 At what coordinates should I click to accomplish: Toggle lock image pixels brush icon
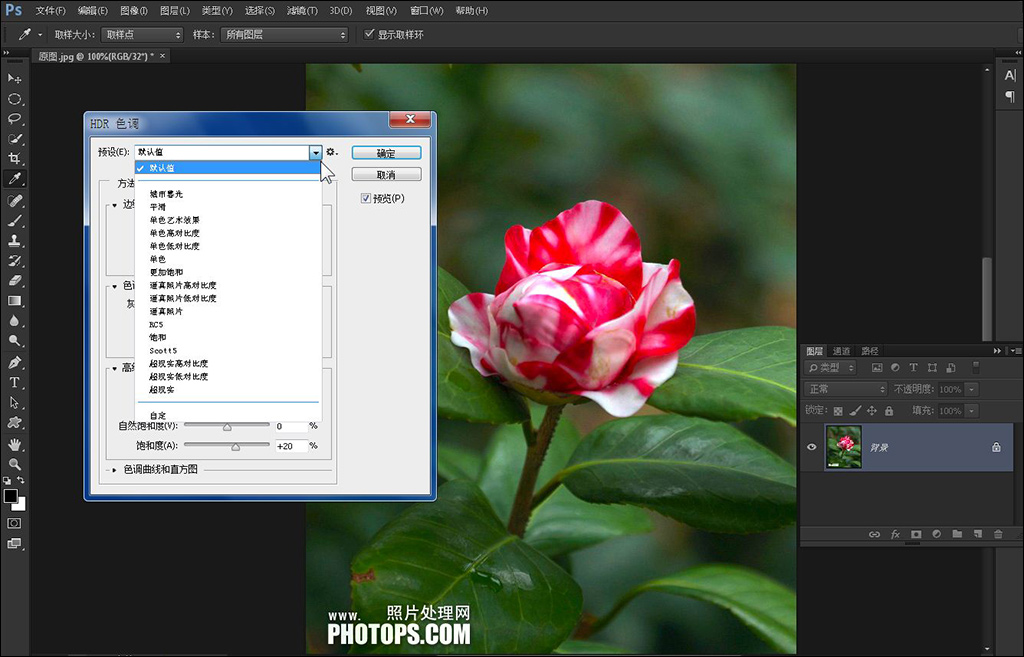coord(855,411)
